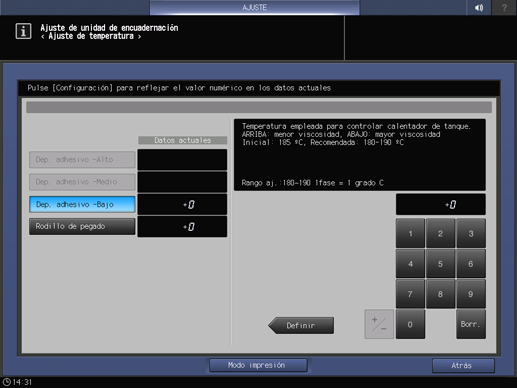Click 'Rango aj.:180~190' text line
Screen dimensions: 517x388
(313, 183)
